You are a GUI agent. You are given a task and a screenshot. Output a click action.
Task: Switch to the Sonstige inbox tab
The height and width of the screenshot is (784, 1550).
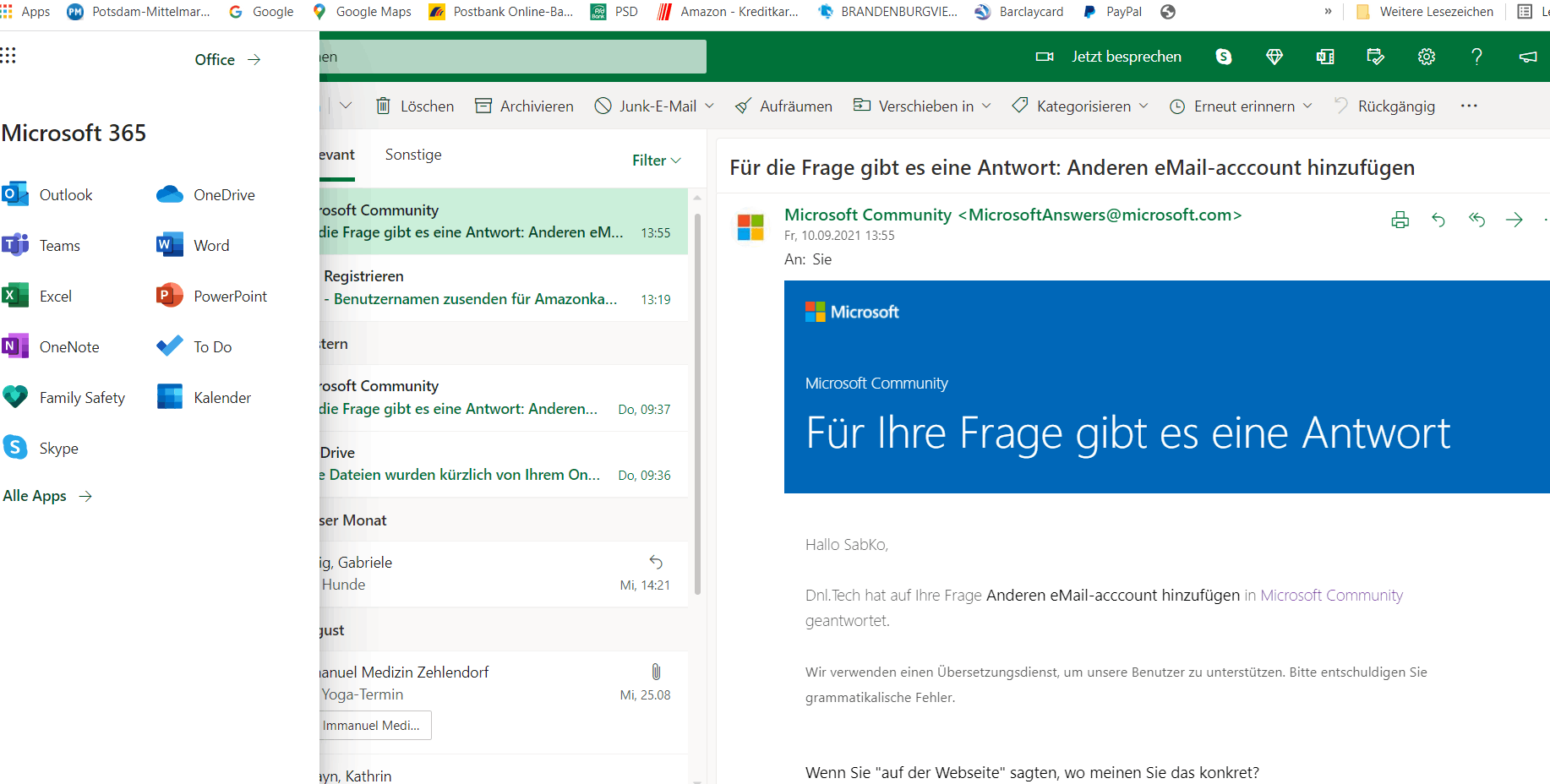tap(413, 155)
